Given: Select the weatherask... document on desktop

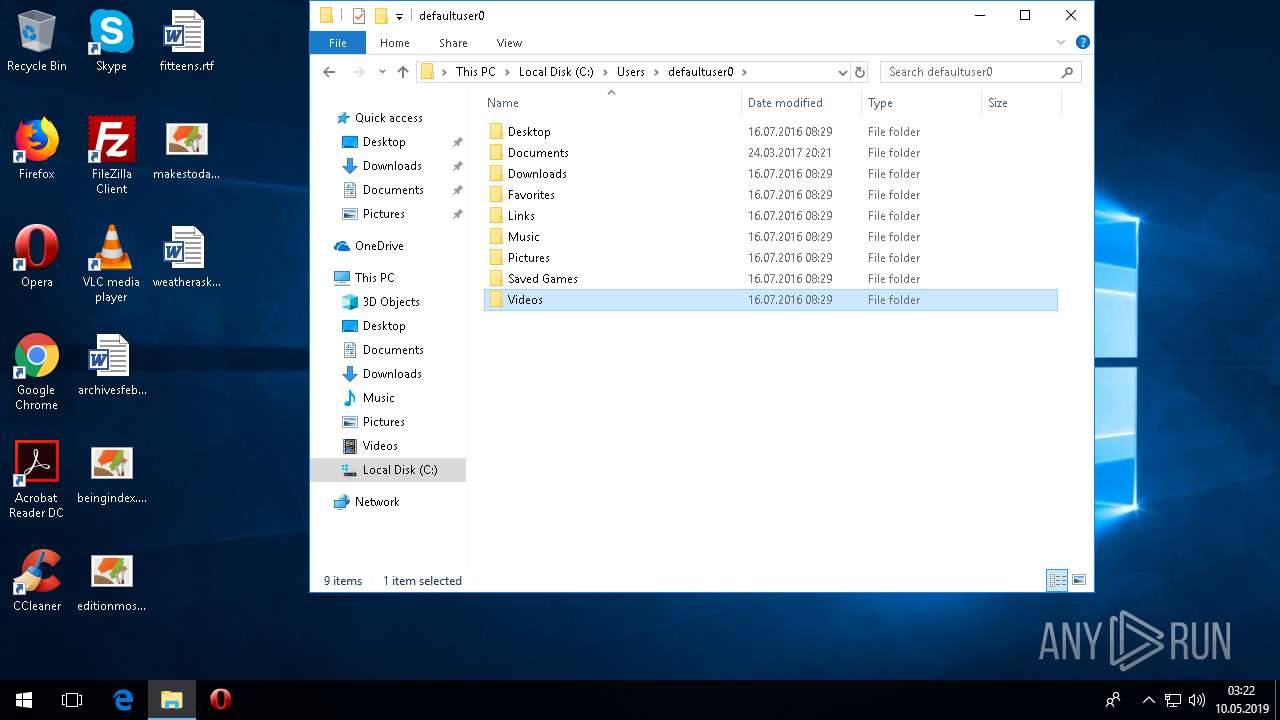Looking at the screenshot, I should (186, 258).
